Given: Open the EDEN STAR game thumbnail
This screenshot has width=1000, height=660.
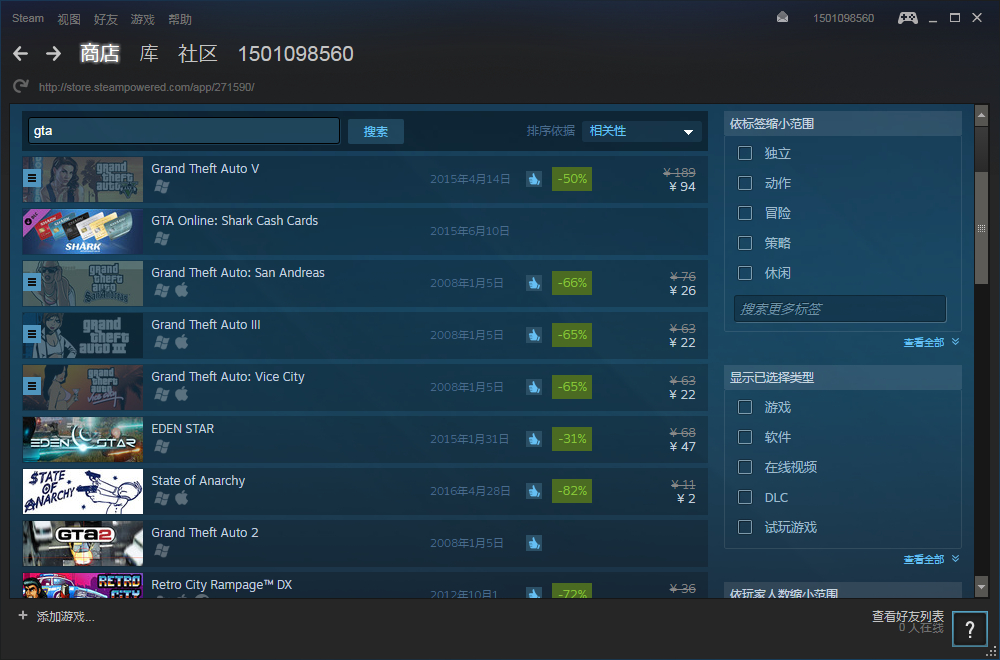Looking at the screenshot, I should pos(83,439).
